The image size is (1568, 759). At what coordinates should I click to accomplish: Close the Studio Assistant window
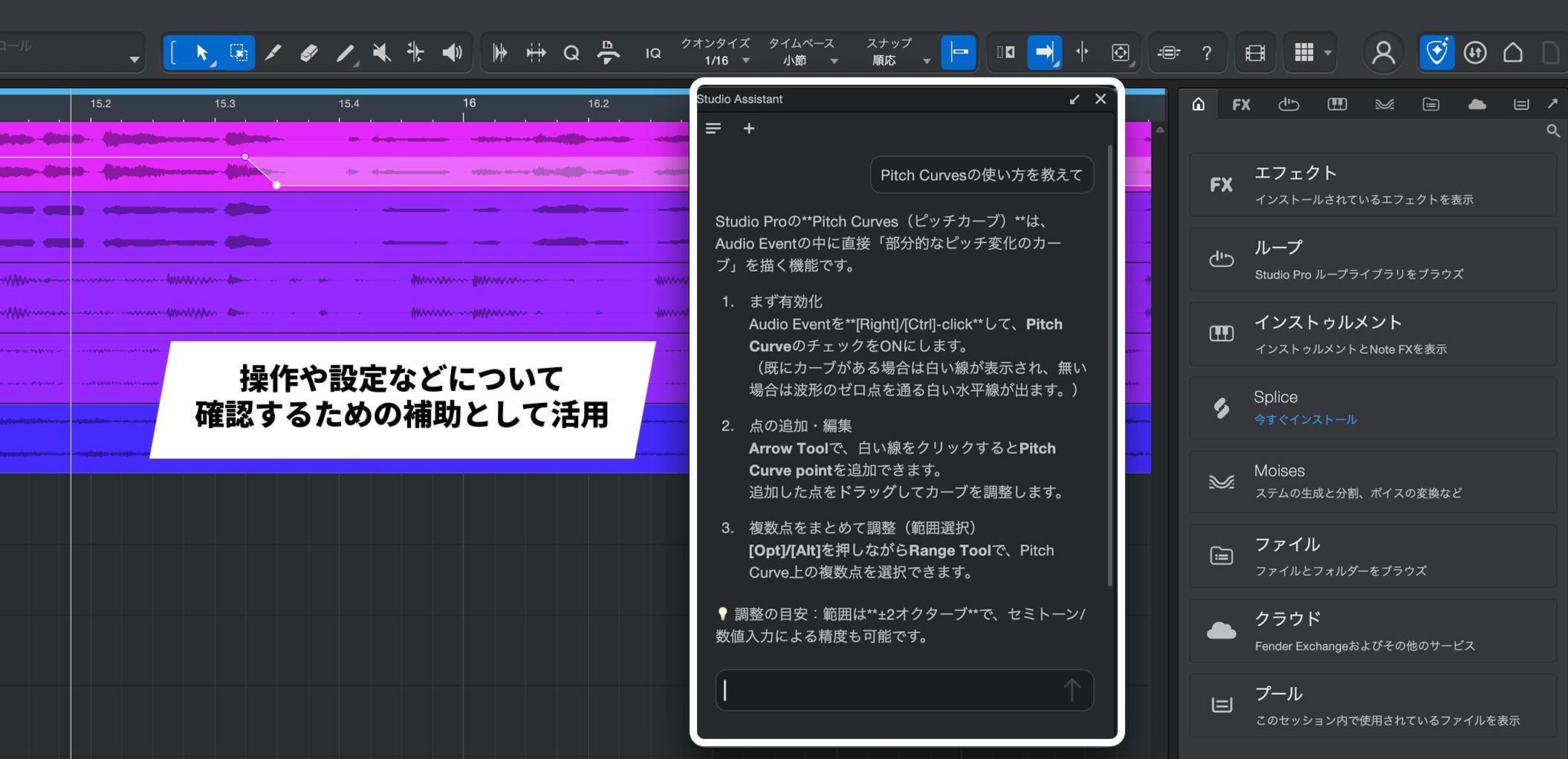pos(1101,99)
